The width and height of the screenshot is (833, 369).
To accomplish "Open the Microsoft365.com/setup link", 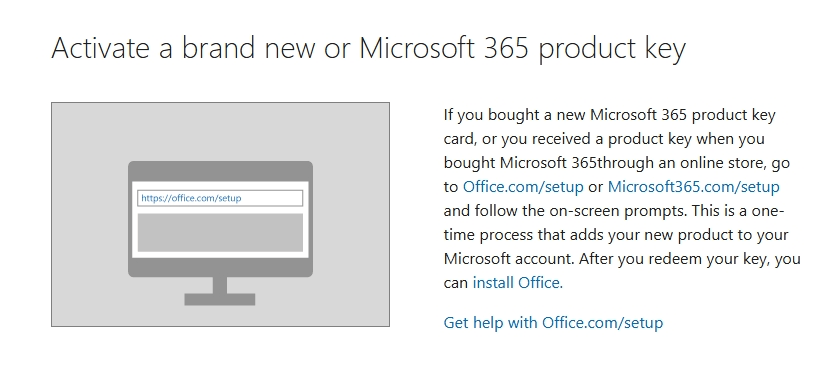I will [693, 187].
